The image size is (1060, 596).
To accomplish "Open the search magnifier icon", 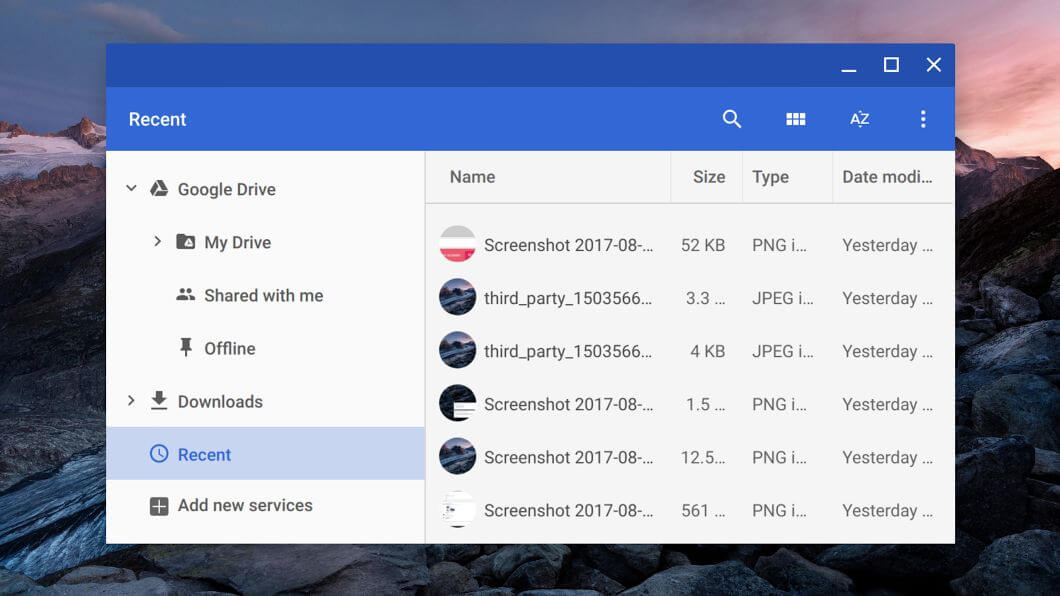I will (x=732, y=119).
